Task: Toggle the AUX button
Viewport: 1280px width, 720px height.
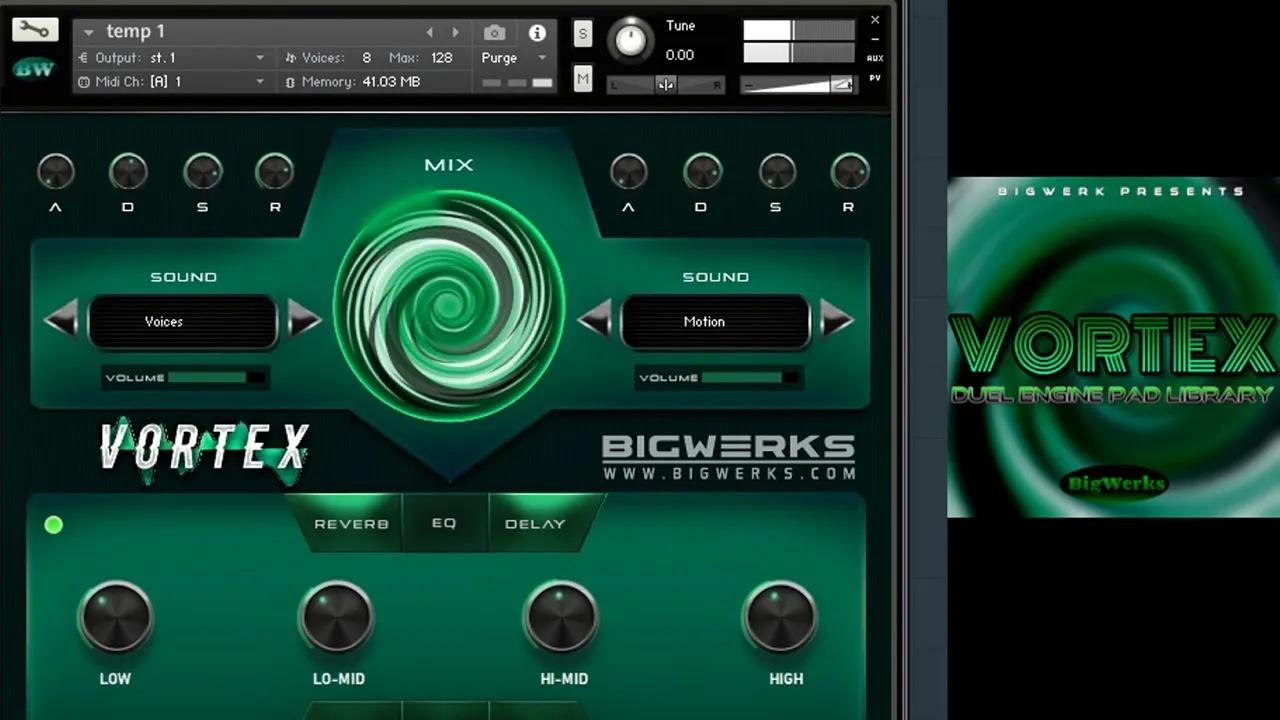Action: click(x=875, y=58)
